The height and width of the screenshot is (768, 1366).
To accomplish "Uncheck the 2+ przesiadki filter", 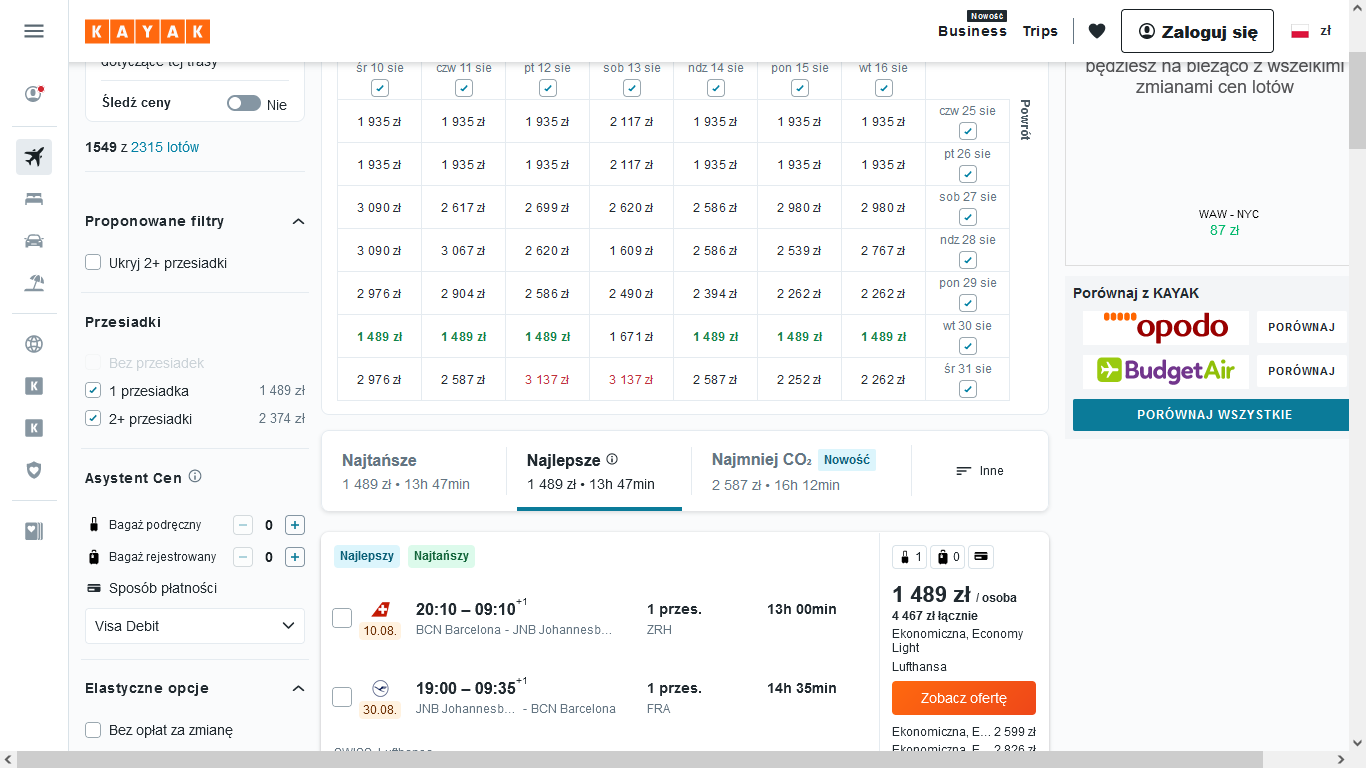I will (x=93, y=418).
